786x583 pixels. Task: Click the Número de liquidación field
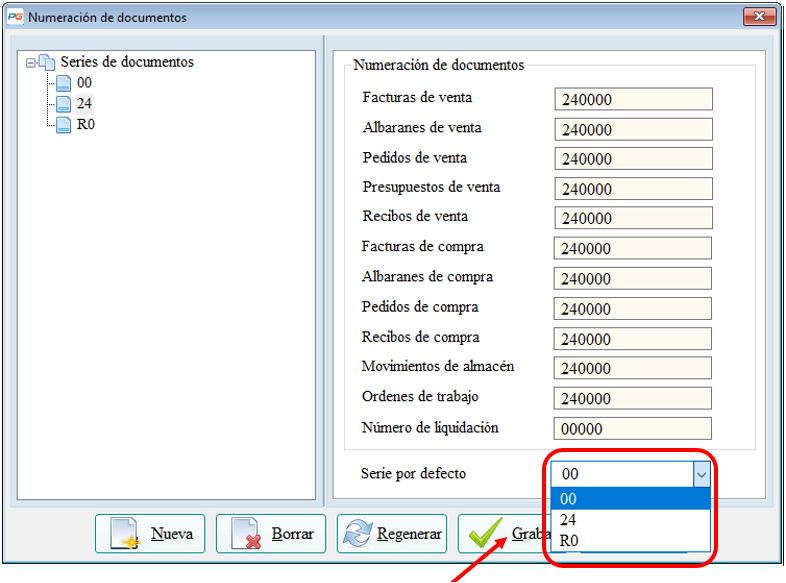pyautogui.click(x=632, y=429)
